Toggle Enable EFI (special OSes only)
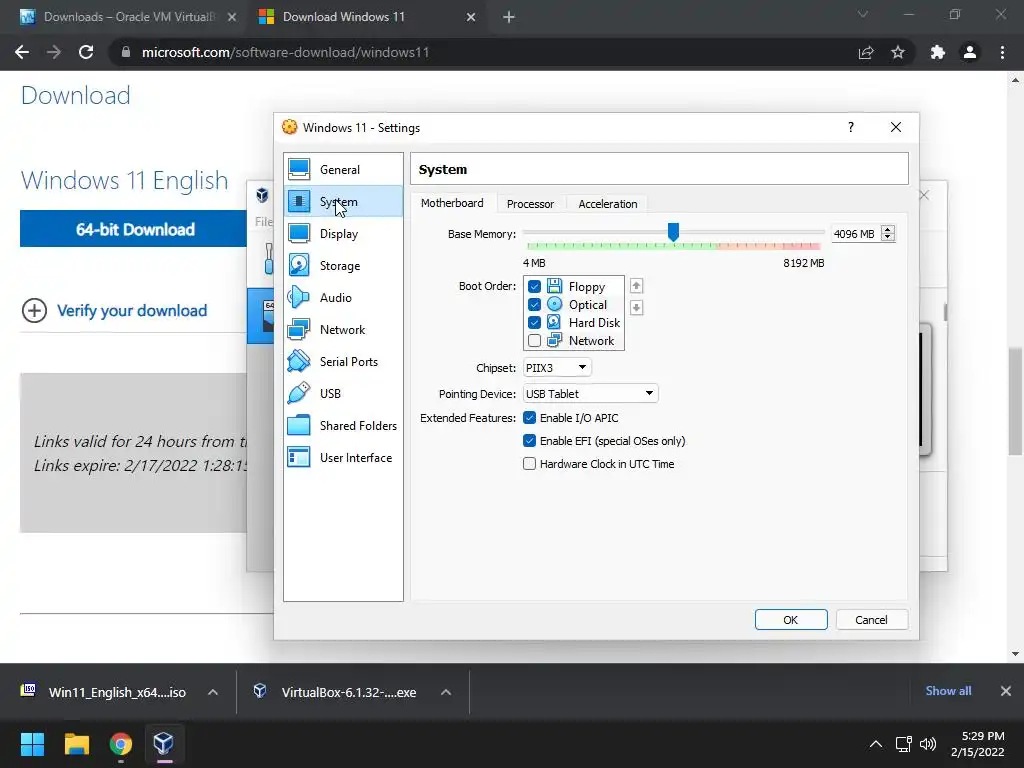Image resolution: width=1024 pixels, height=768 pixels. coord(530,441)
